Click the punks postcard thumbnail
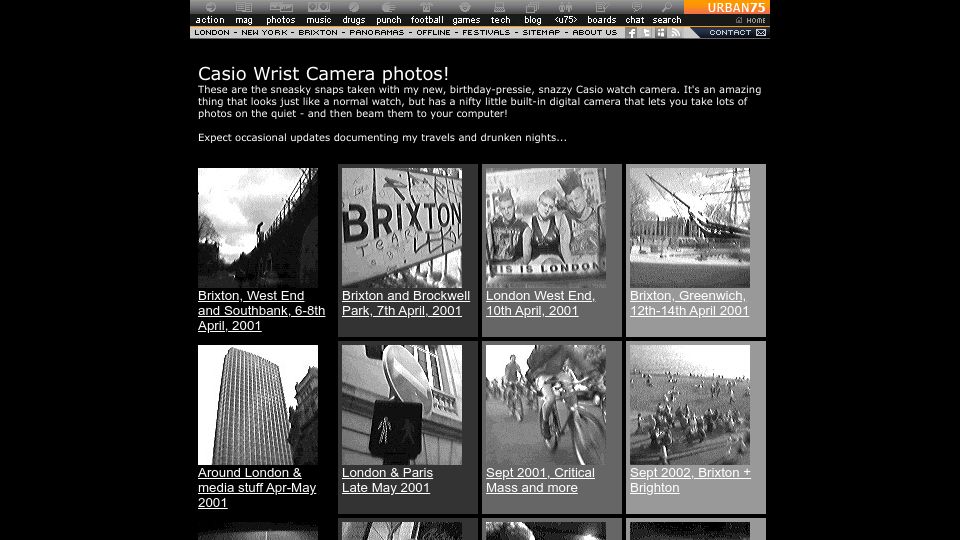 [546, 228]
